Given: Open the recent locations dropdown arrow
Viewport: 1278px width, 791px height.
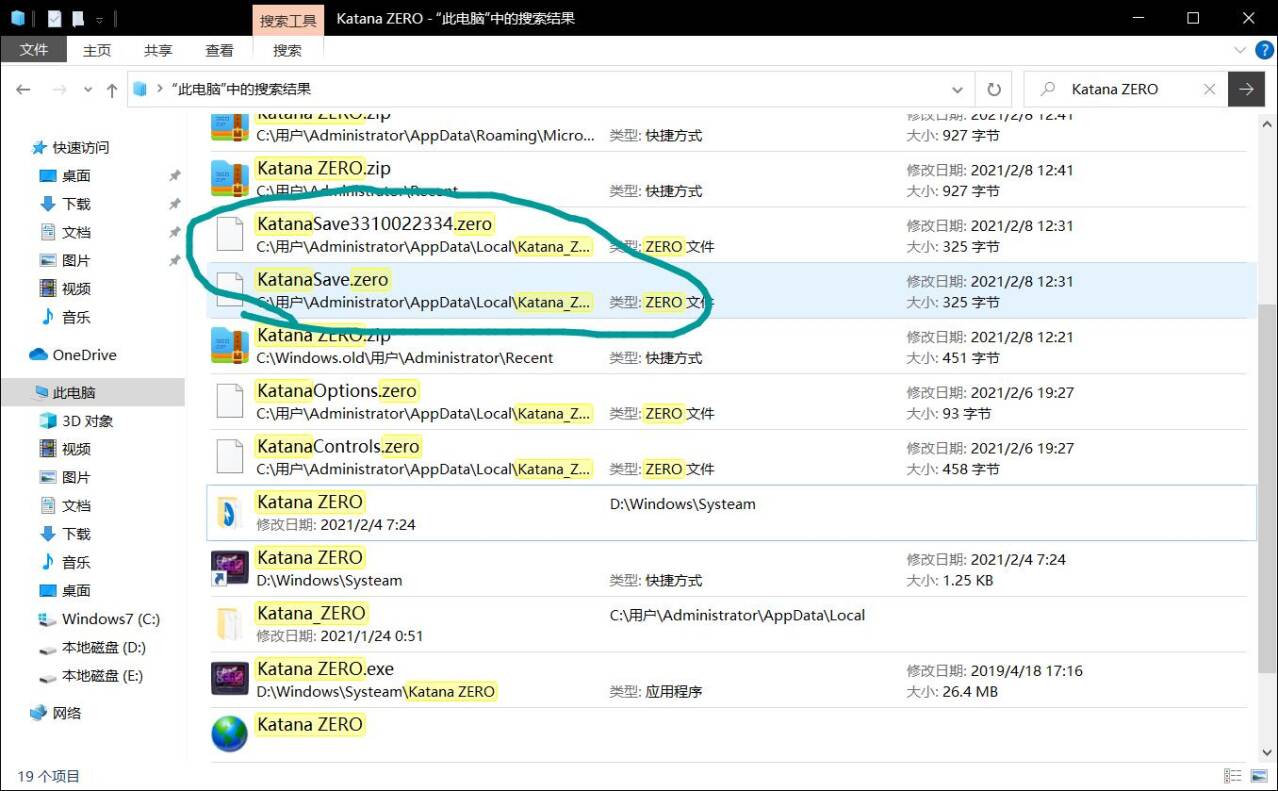Looking at the screenshot, I should [88, 90].
